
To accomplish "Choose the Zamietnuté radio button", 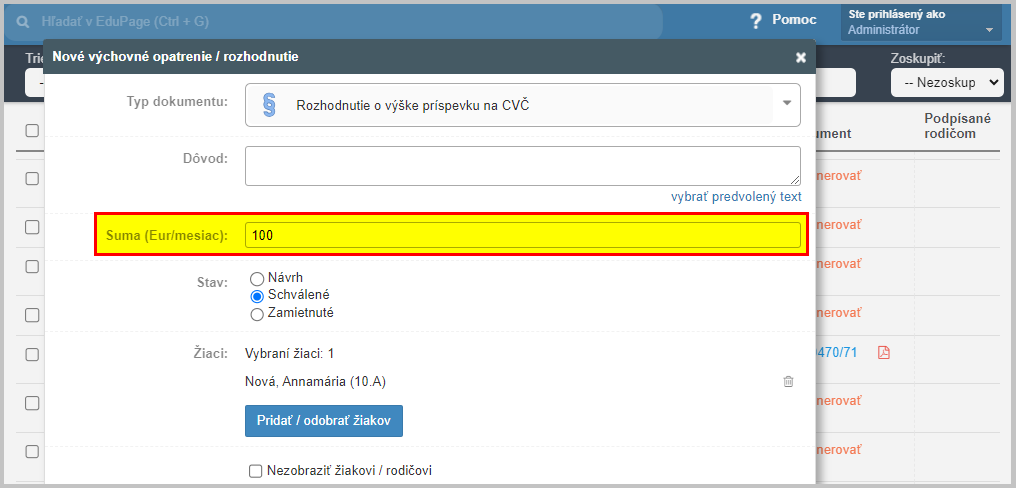I will pyautogui.click(x=257, y=314).
